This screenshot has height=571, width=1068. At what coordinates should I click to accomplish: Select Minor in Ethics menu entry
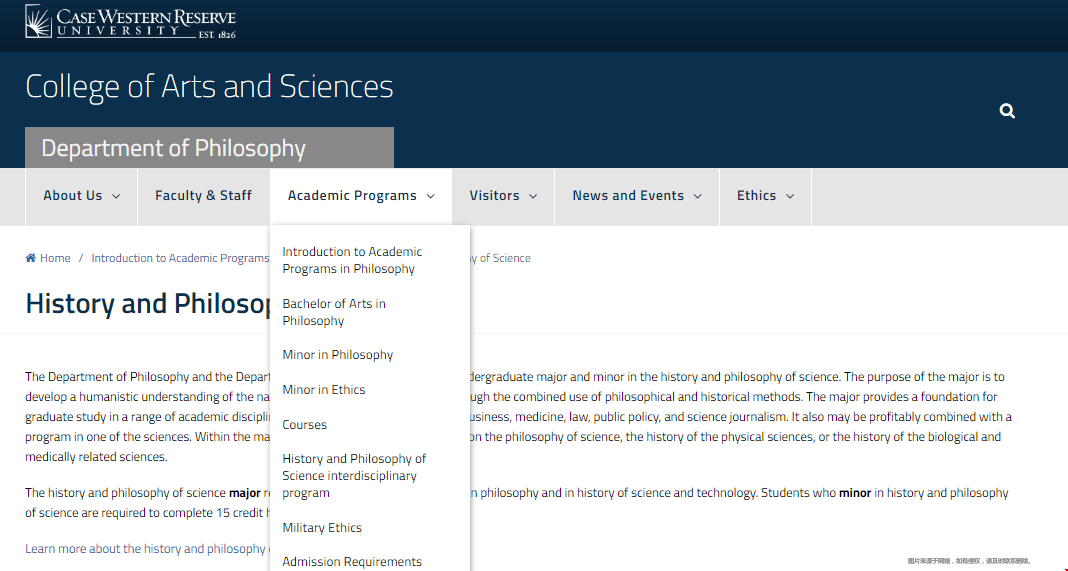tap(324, 390)
